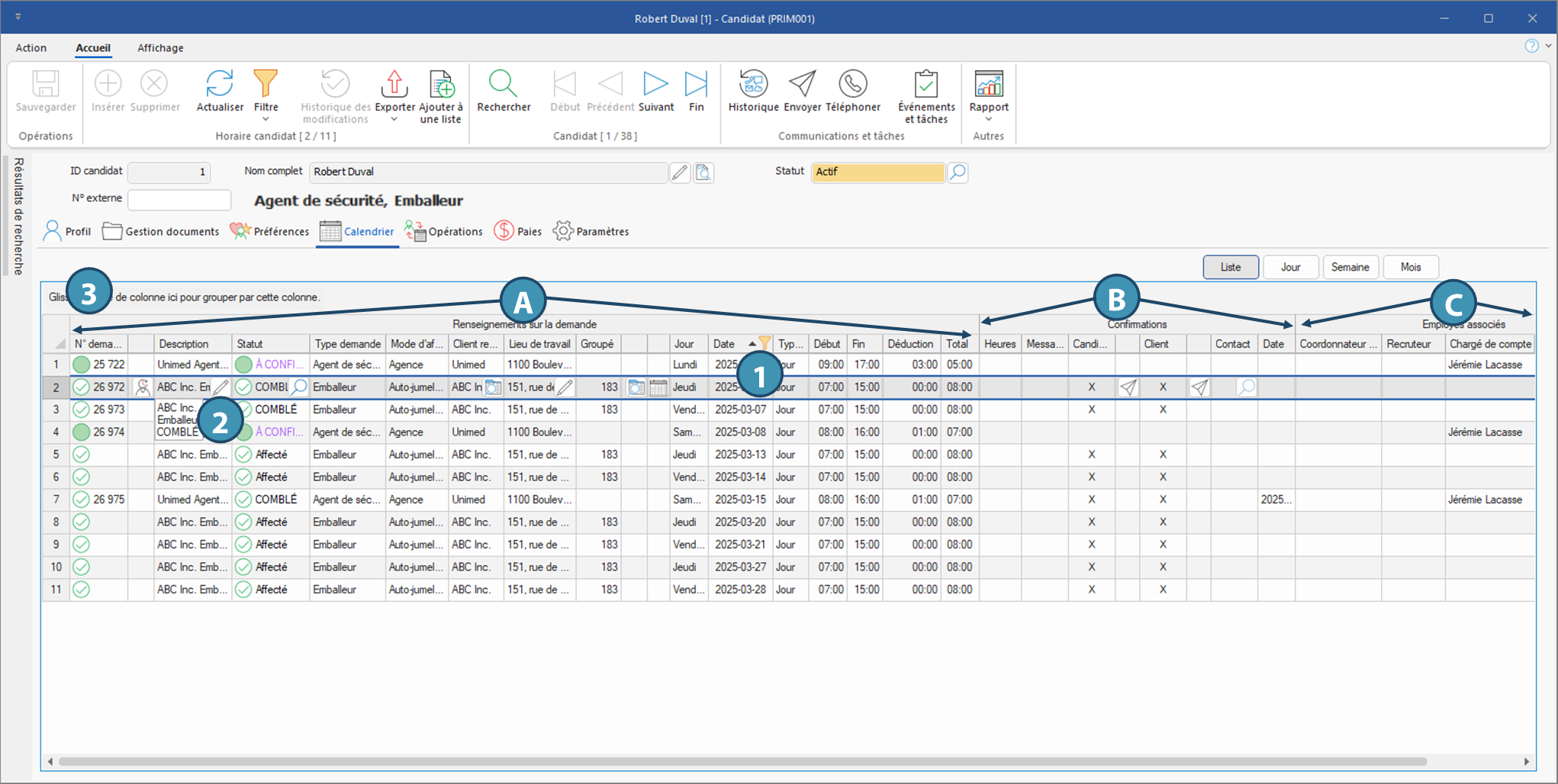
Task: Click the Actualiser refresh icon
Action: coord(220,84)
